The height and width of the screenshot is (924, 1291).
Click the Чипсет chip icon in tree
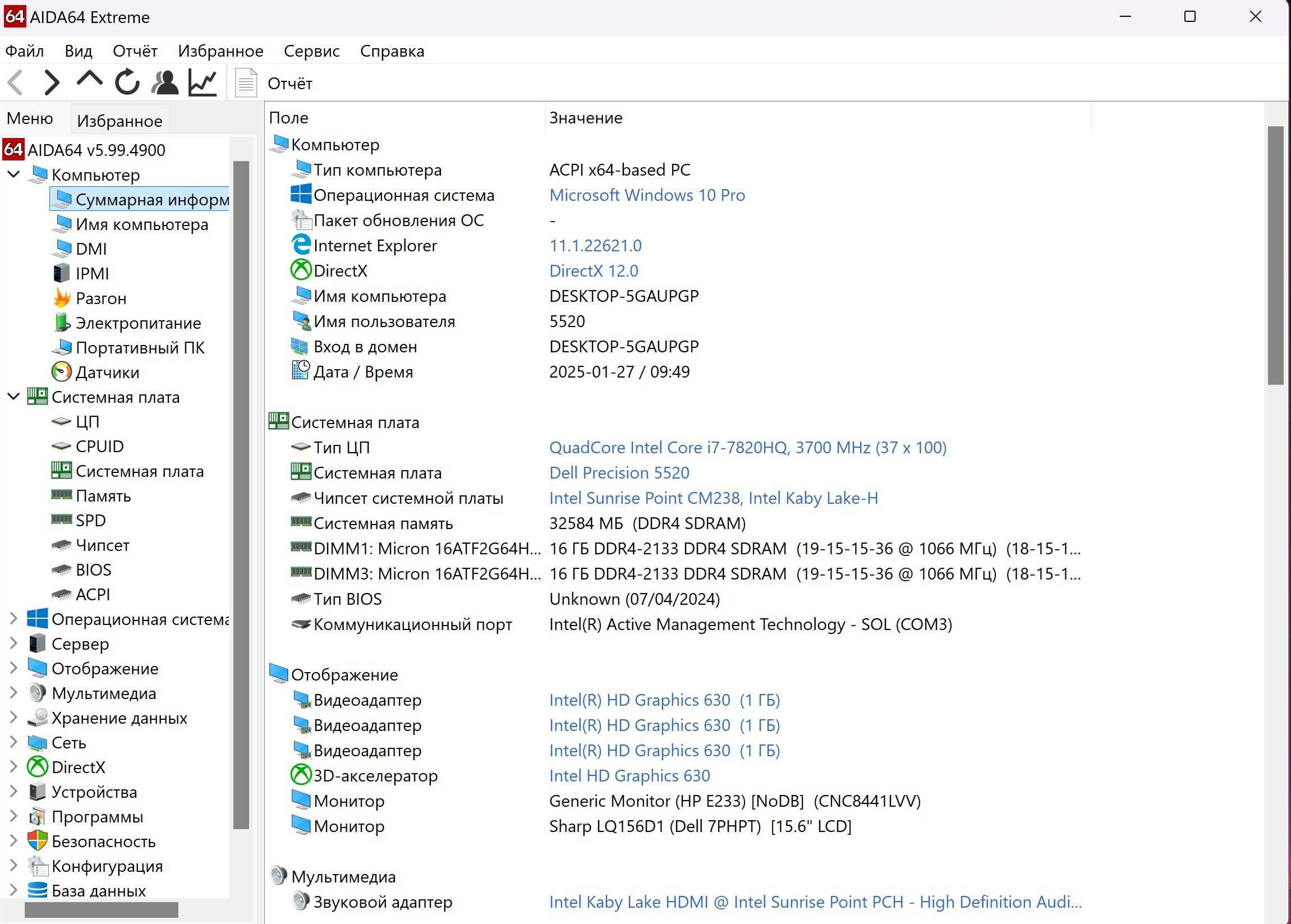[62, 545]
